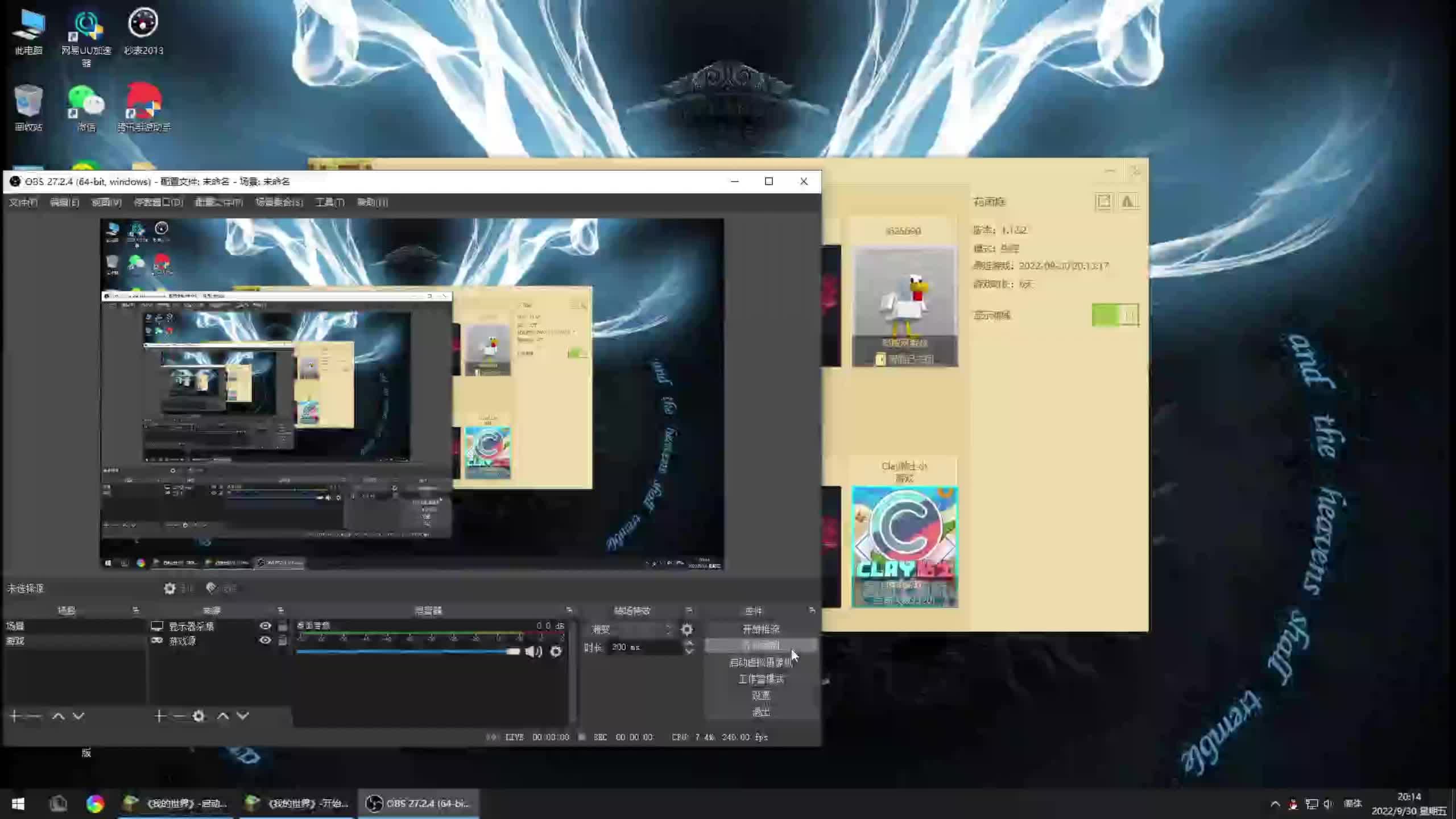Mute the desktop audio speaker icon

click(533, 652)
